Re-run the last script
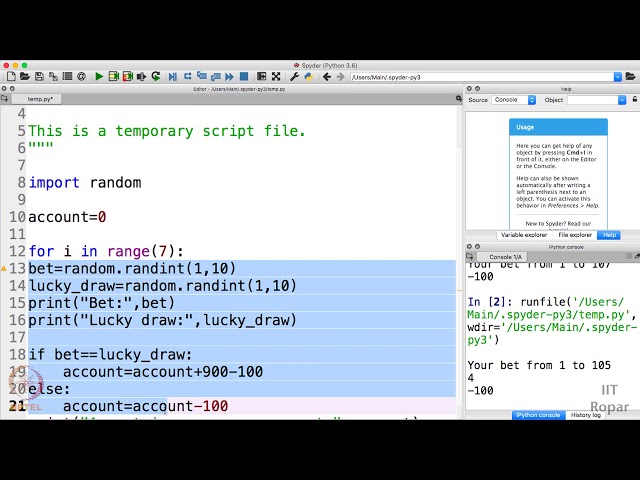This screenshot has height=480, width=640. coord(156,76)
